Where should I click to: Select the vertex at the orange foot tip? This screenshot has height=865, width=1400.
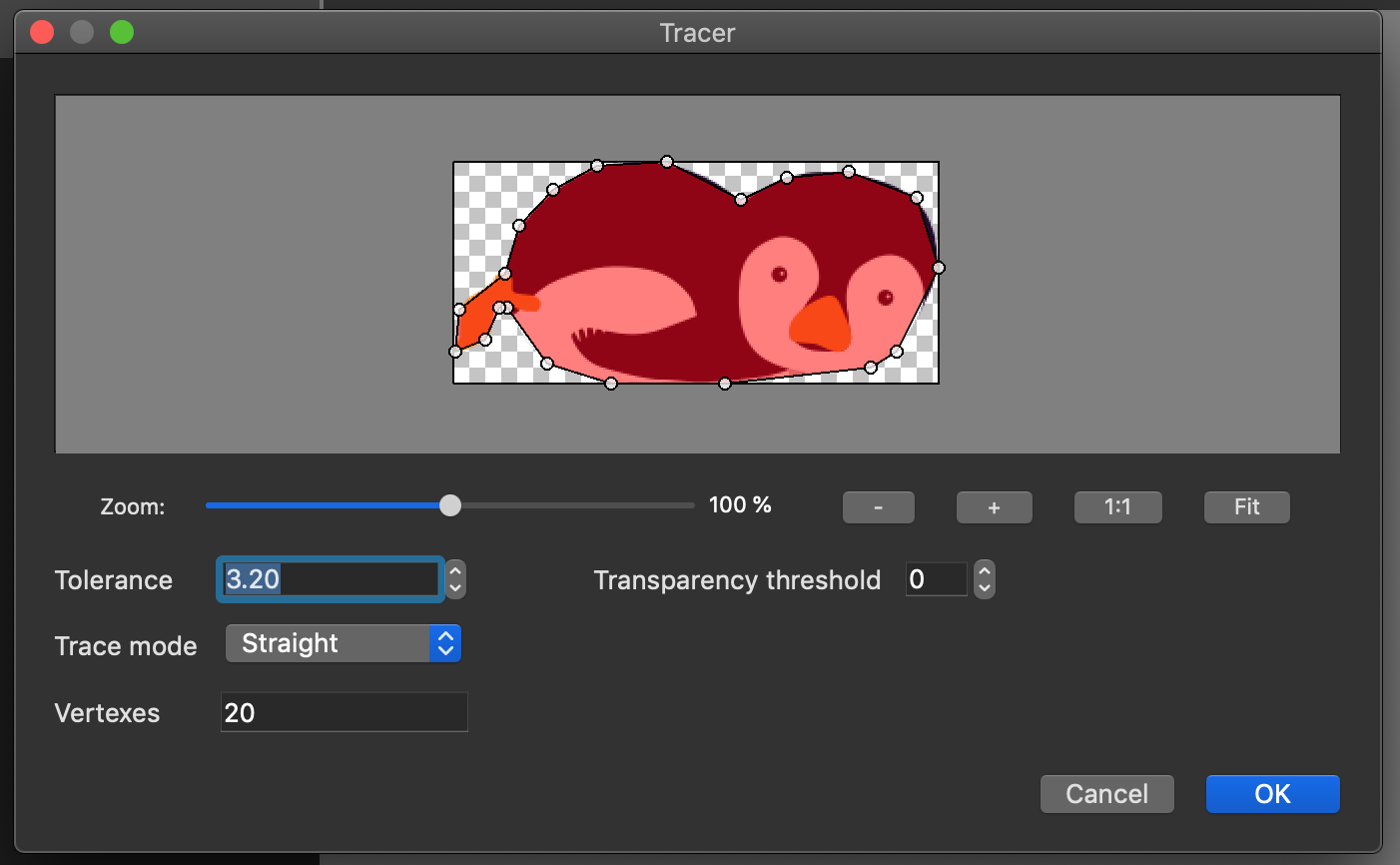point(455,352)
